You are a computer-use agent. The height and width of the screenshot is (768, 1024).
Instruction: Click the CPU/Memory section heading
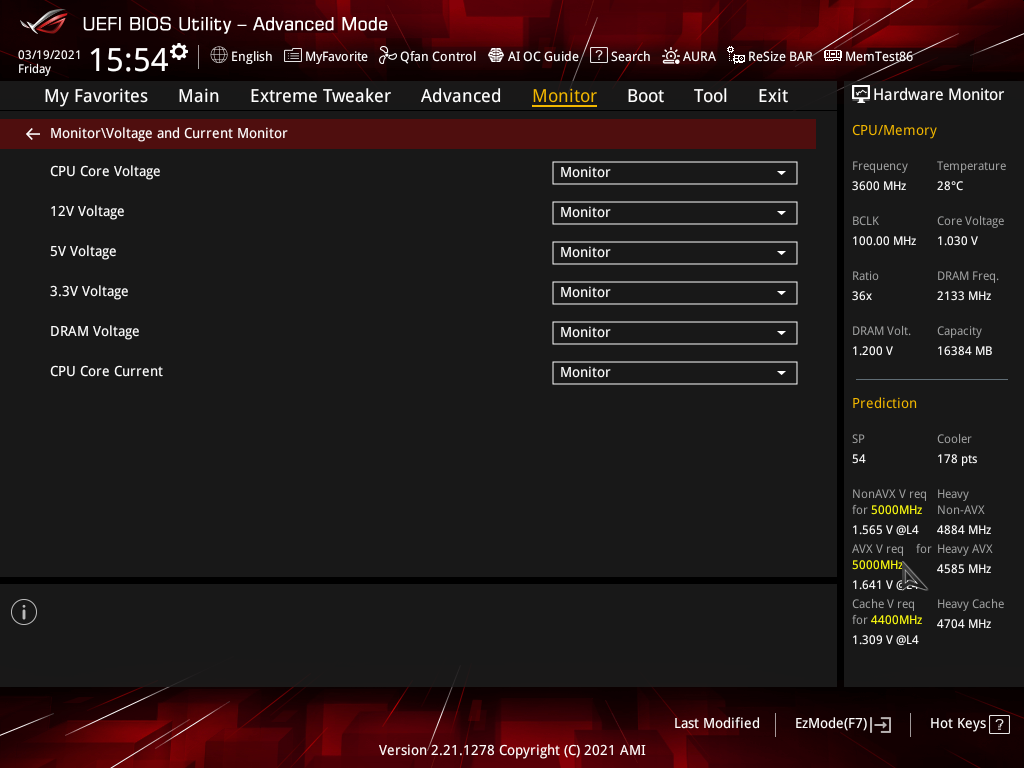tap(894, 131)
